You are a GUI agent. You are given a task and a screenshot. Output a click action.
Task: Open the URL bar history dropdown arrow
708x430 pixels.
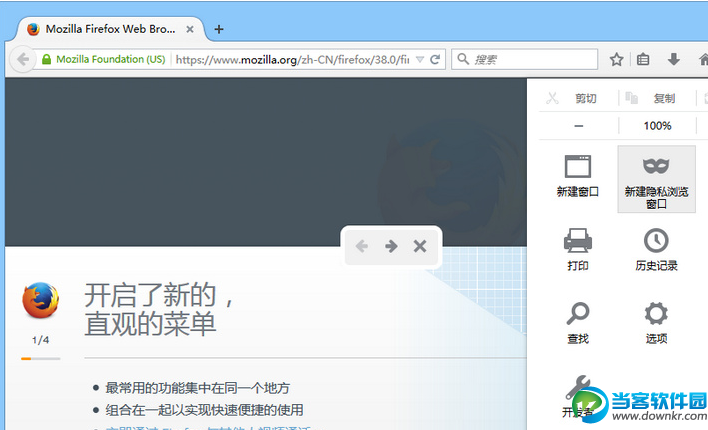420,59
